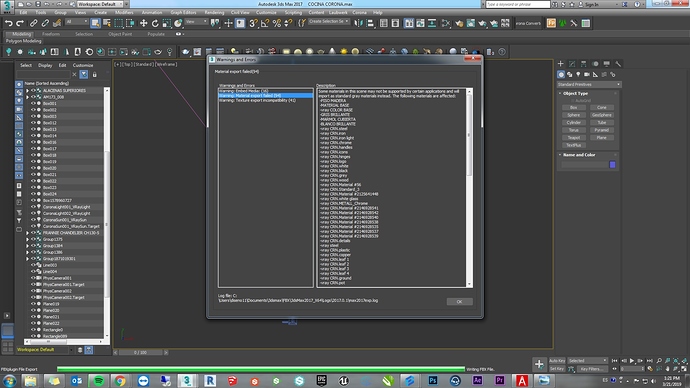Toggle the scene explorer lock icon
Viewport: 690px width, 388px height.
coord(94,74)
